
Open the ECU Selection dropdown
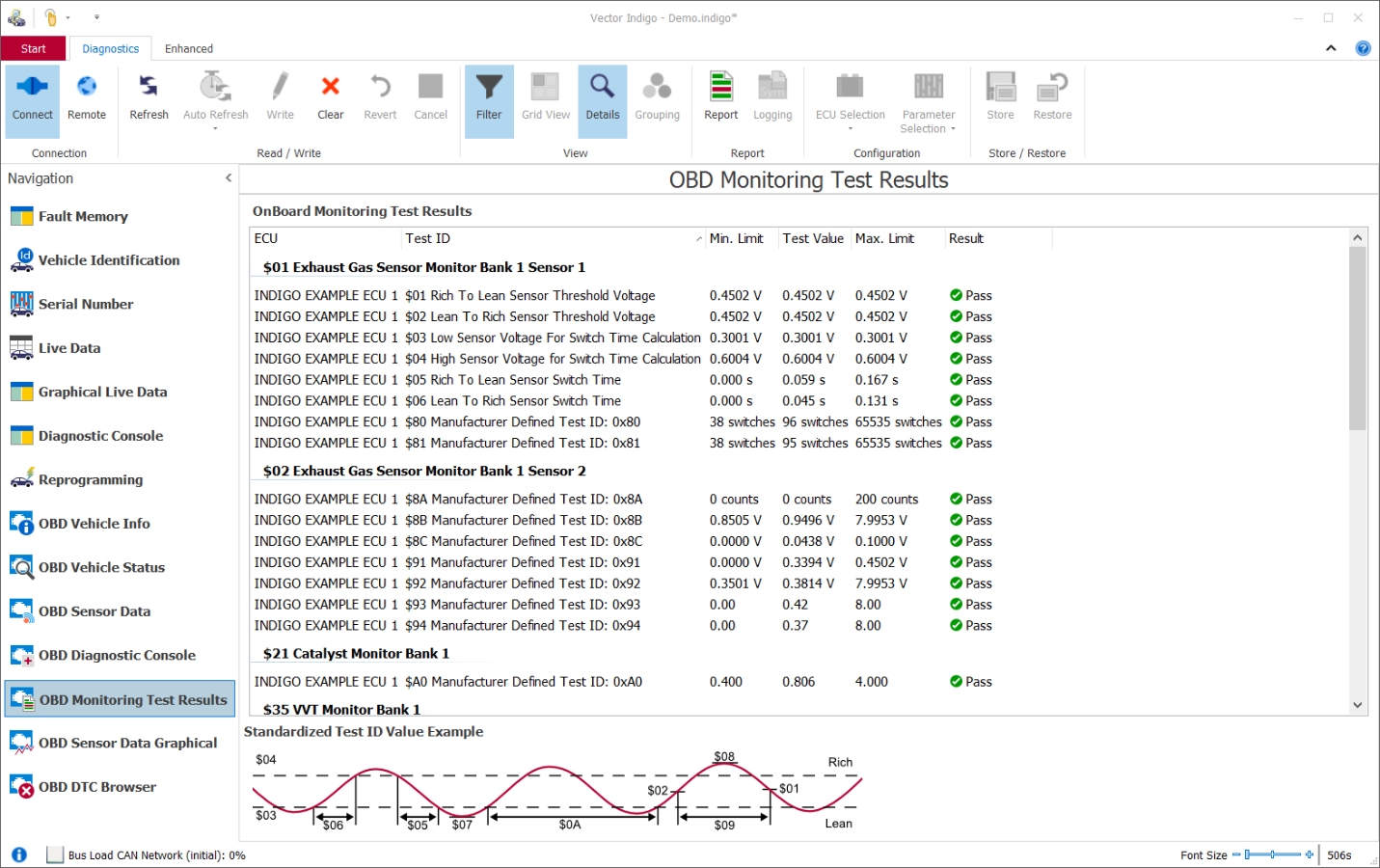[x=851, y=100]
